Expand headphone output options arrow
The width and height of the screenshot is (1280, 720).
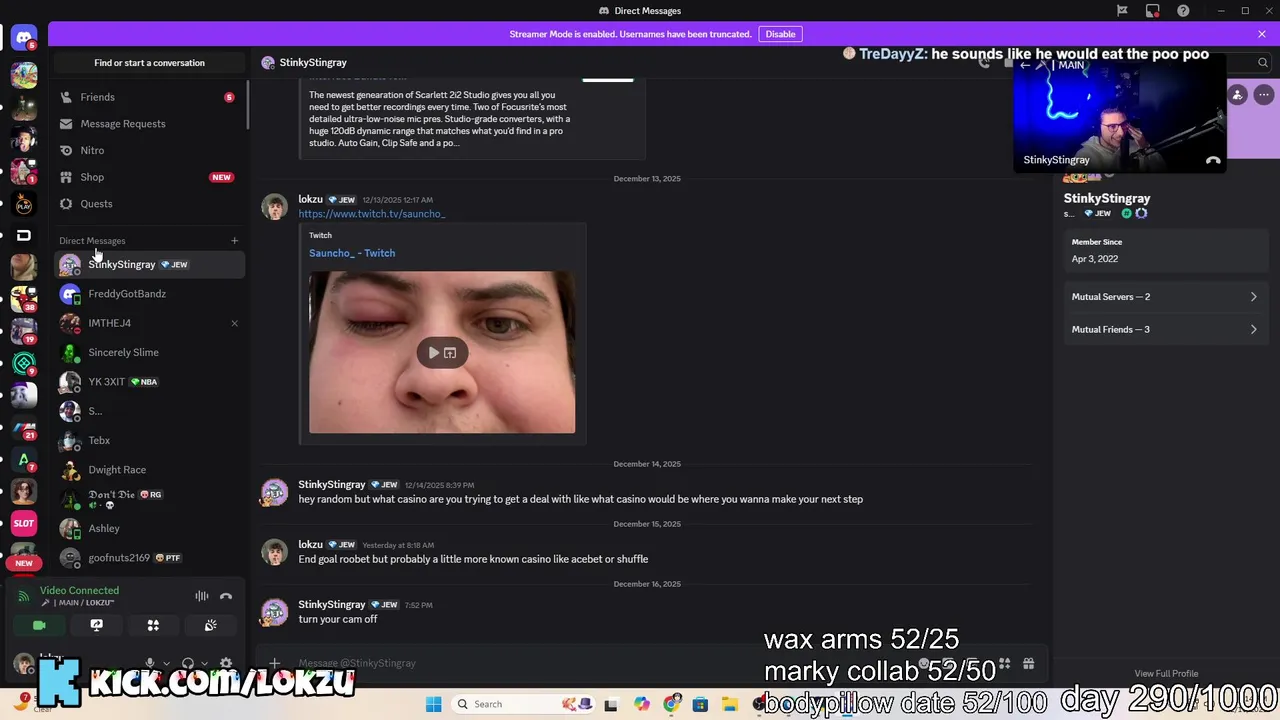pyautogui.click(x=204, y=663)
